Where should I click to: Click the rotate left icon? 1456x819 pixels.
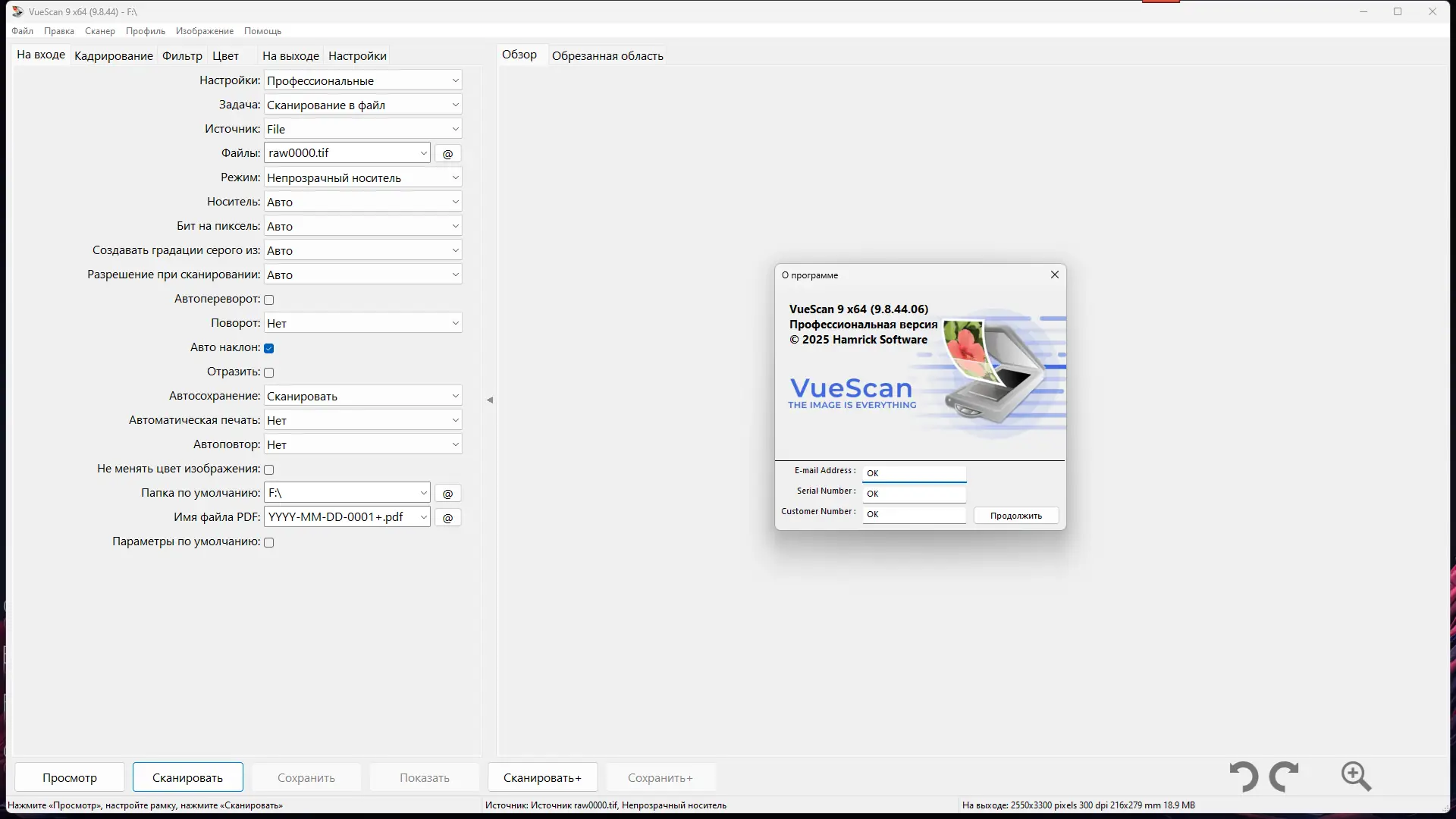pyautogui.click(x=1244, y=777)
